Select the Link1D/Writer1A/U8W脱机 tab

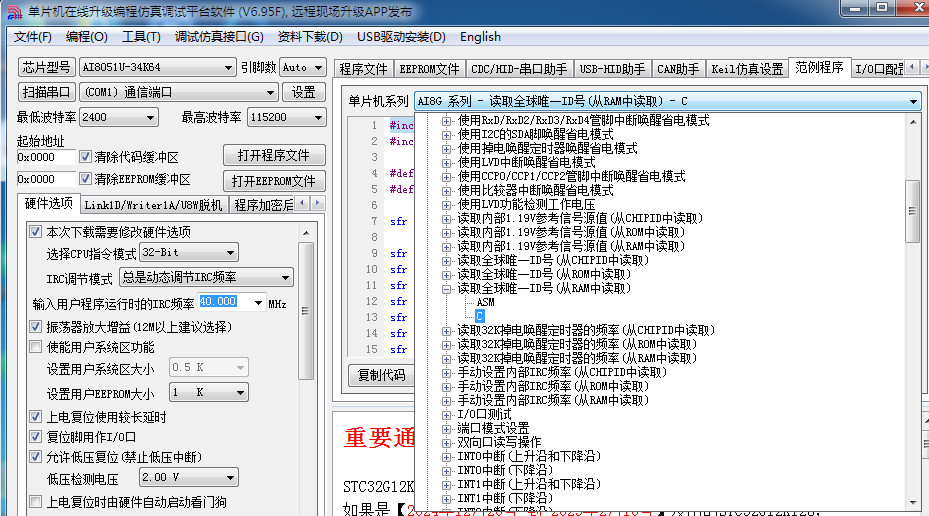tap(153, 205)
